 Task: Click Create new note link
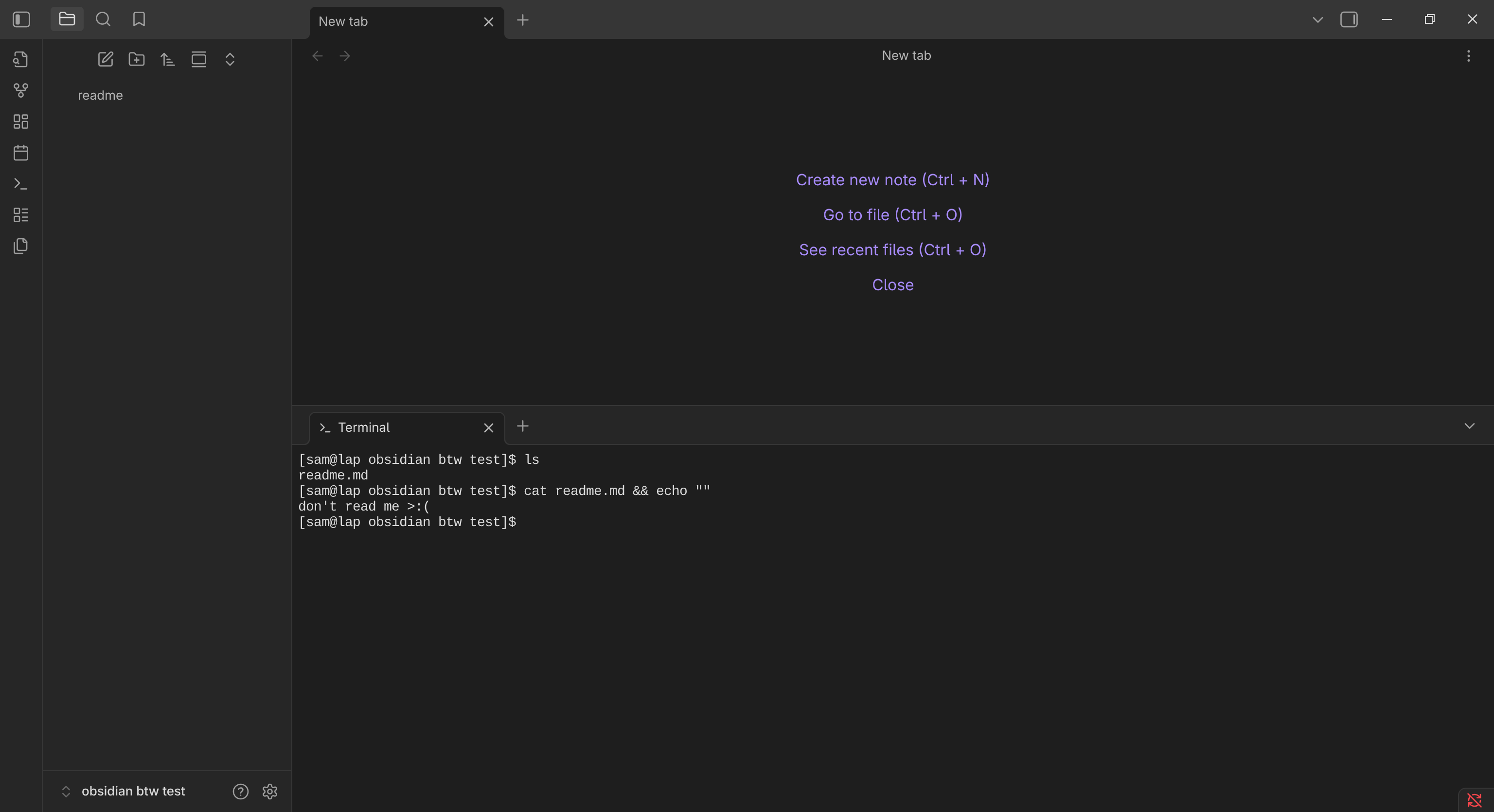892,180
